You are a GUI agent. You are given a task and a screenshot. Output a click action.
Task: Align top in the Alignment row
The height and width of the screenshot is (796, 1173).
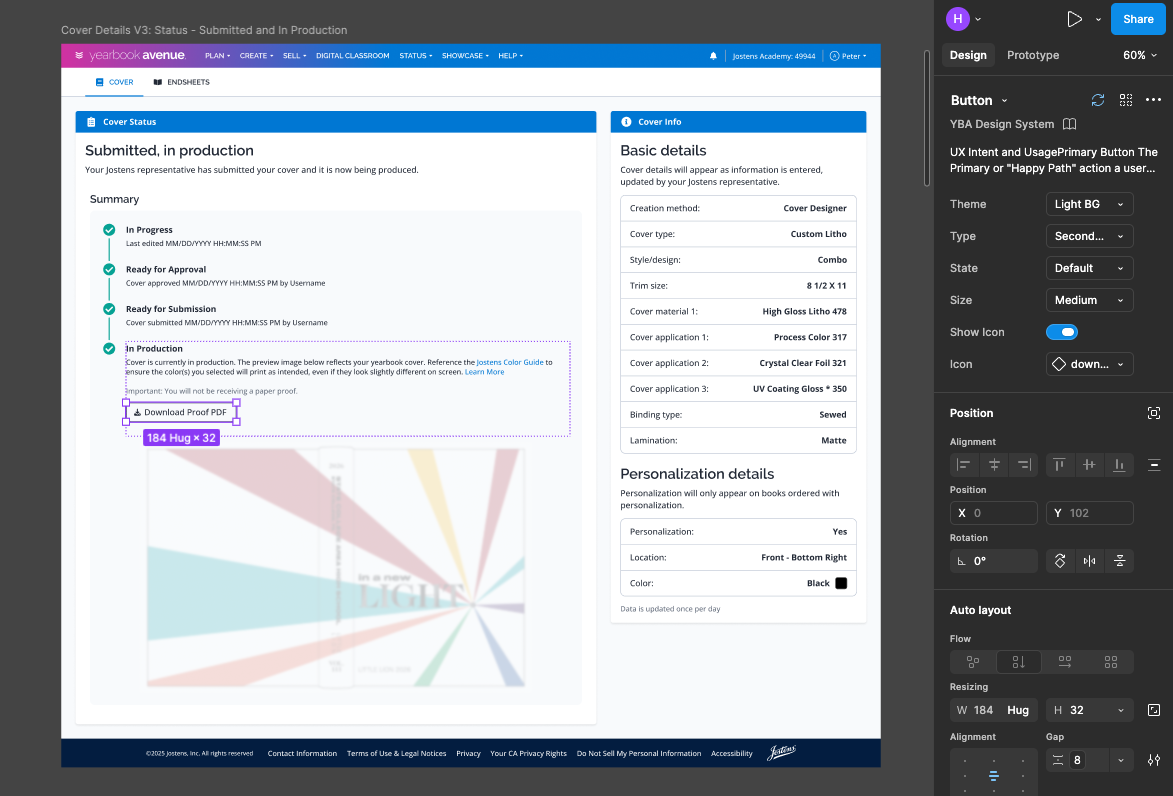coord(1059,465)
